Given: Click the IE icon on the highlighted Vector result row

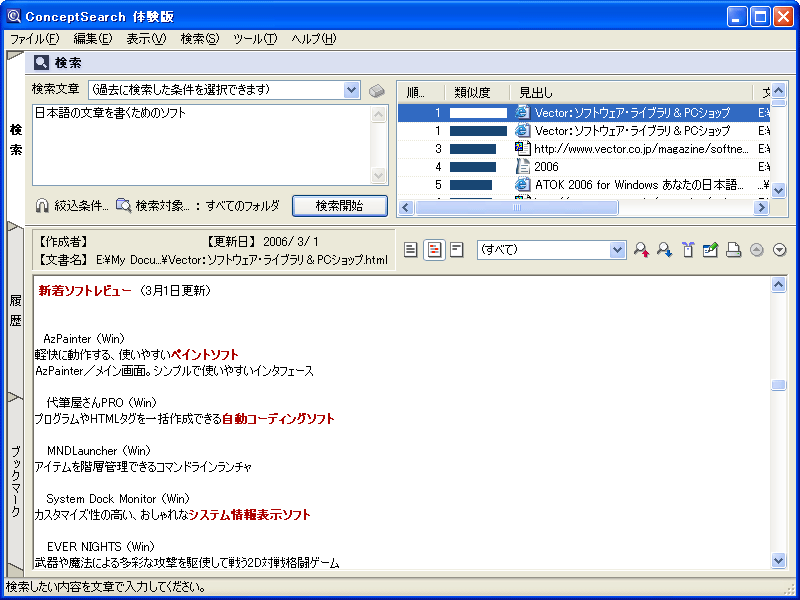Looking at the screenshot, I should tap(522, 112).
